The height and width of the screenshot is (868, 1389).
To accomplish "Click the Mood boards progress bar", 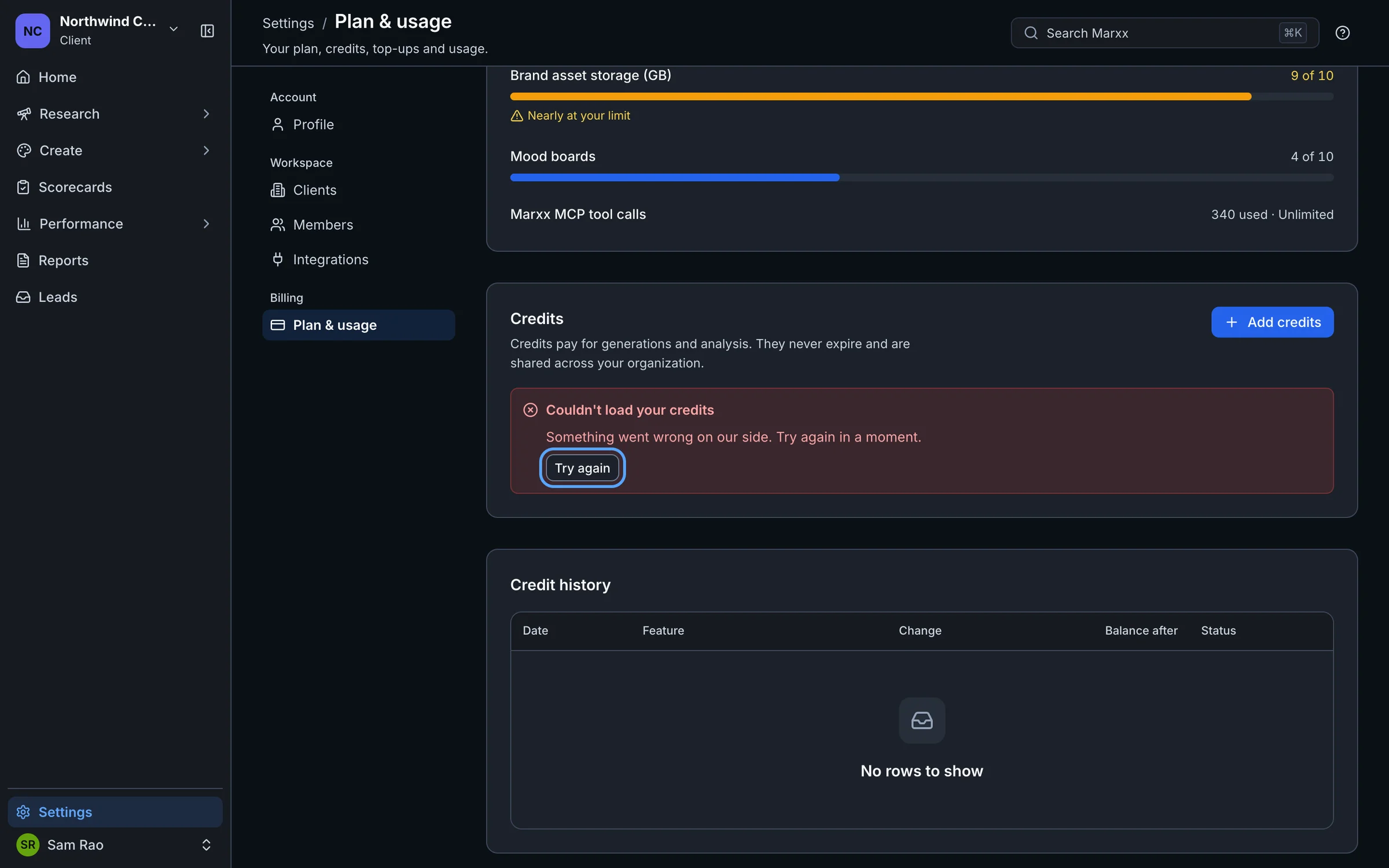I will click(x=921, y=178).
